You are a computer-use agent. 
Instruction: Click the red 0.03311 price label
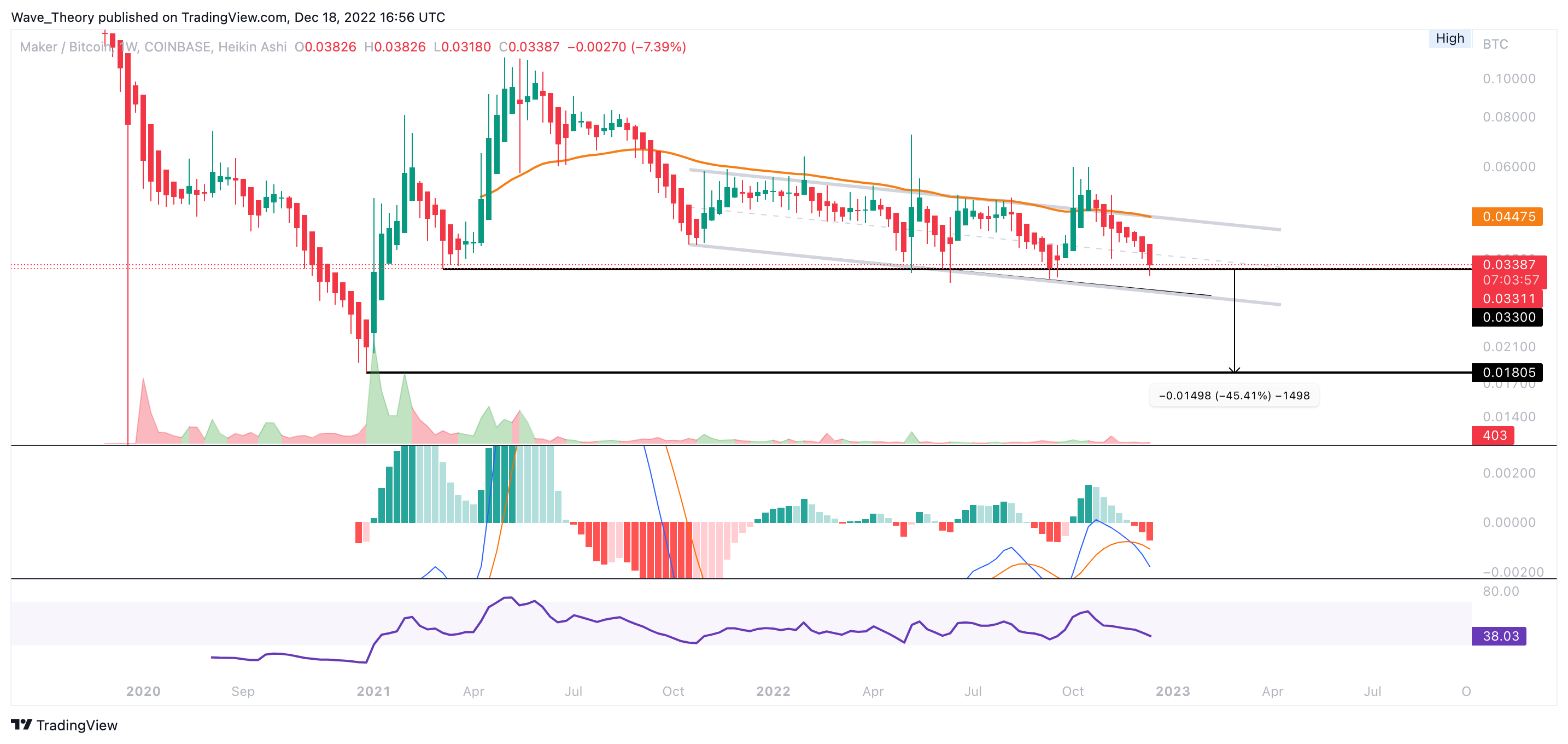[1507, 298]
